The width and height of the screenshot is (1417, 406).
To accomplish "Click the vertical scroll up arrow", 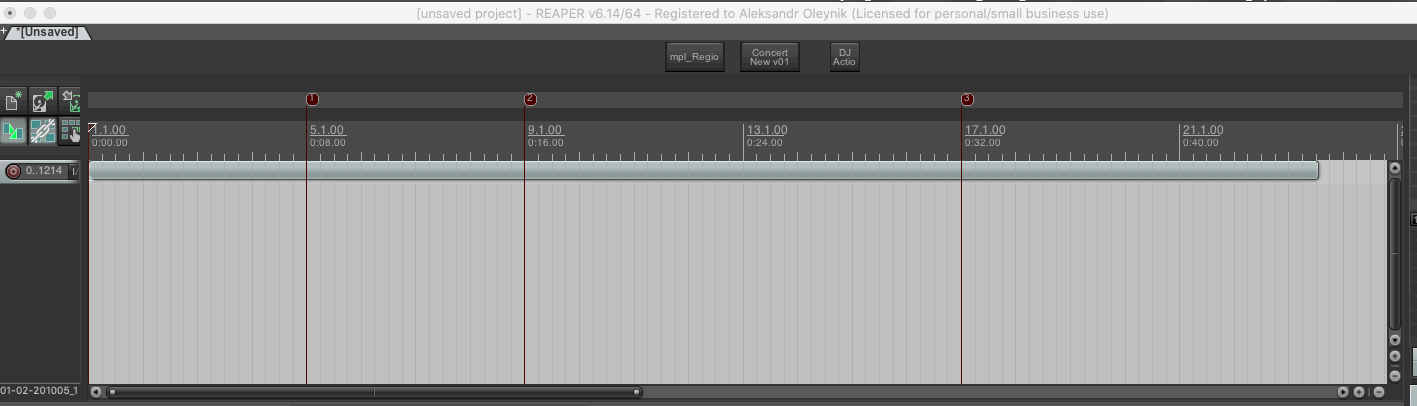I will tap(1395, 168).
